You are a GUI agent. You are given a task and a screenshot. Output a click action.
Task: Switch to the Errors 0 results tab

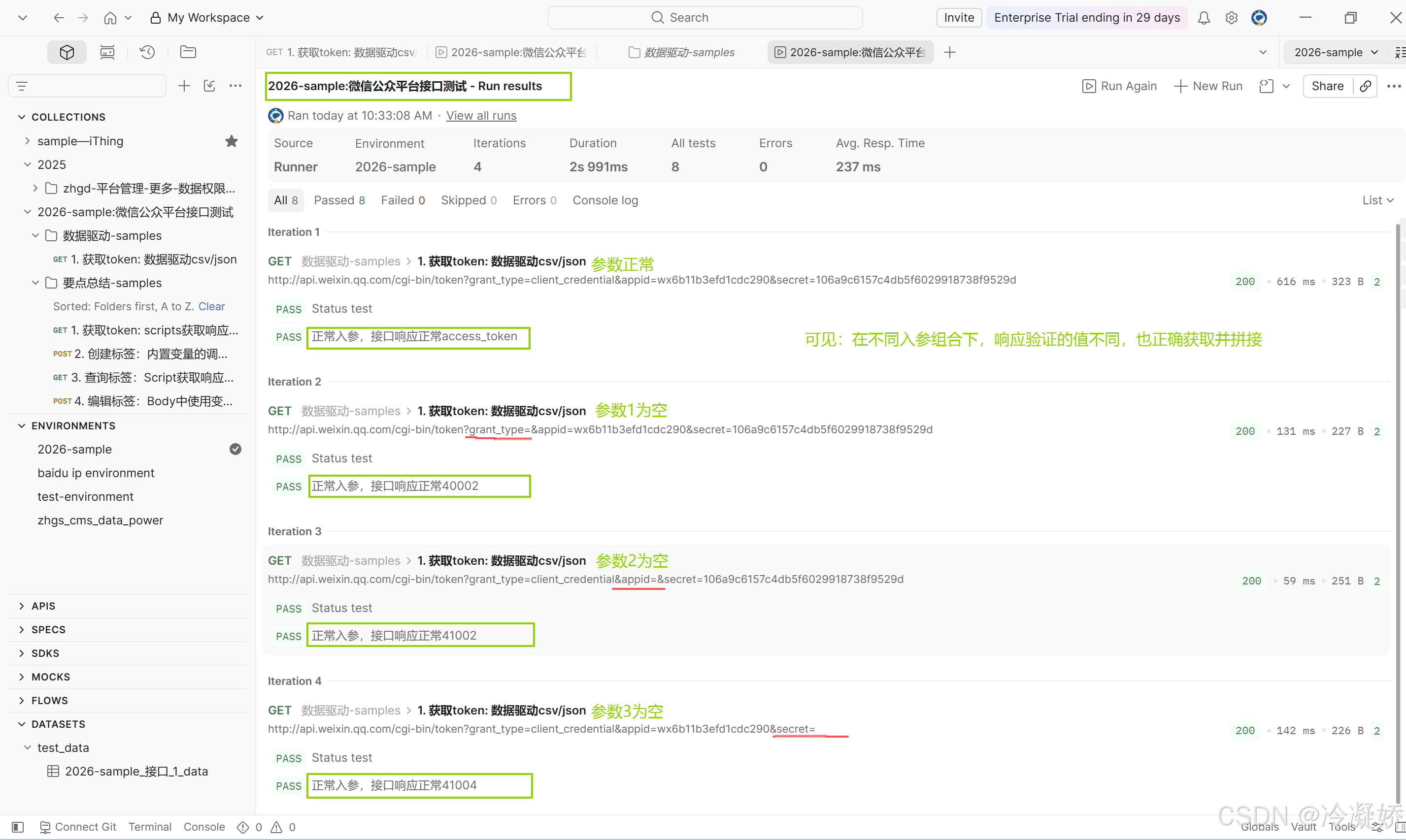pyautogui.click(x=534, y=200)
